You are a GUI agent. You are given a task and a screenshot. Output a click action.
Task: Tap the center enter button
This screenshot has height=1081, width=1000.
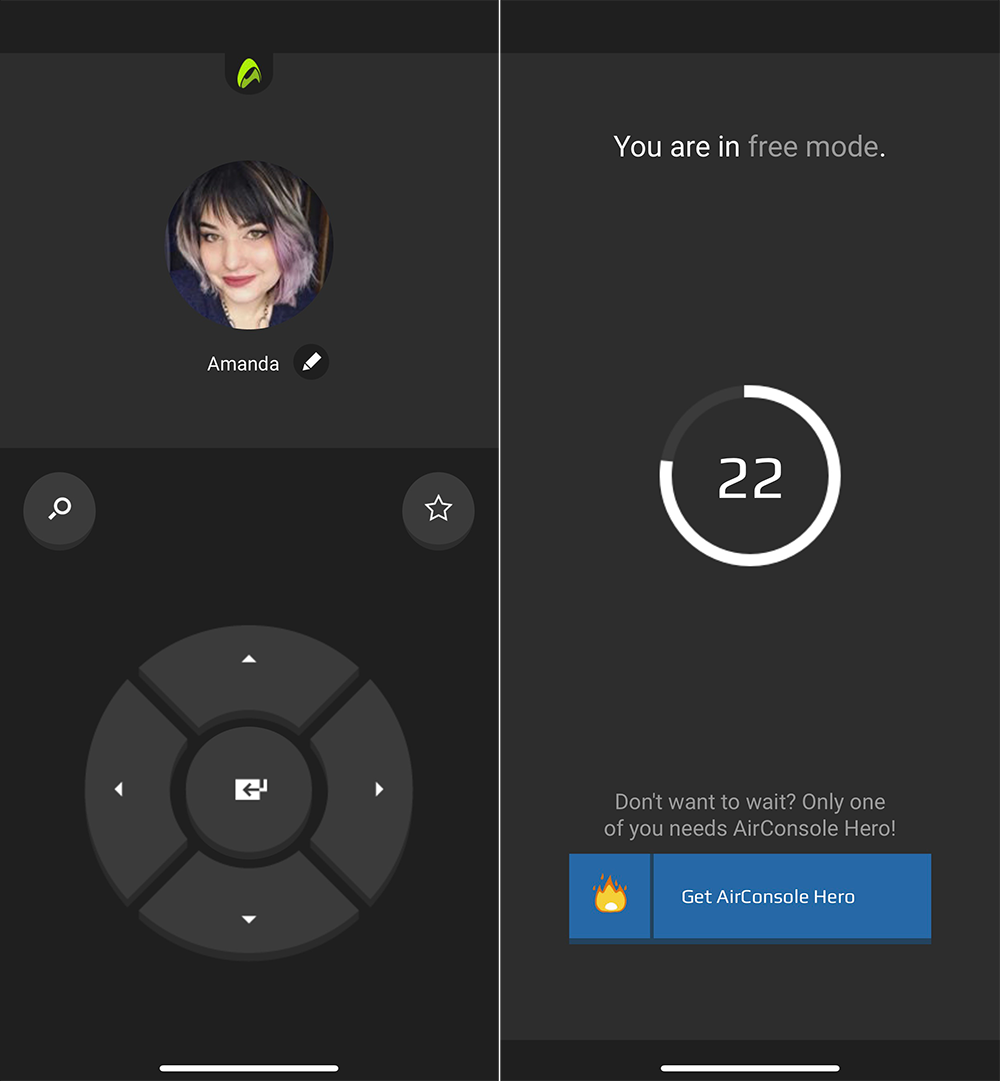click(249, 789)
